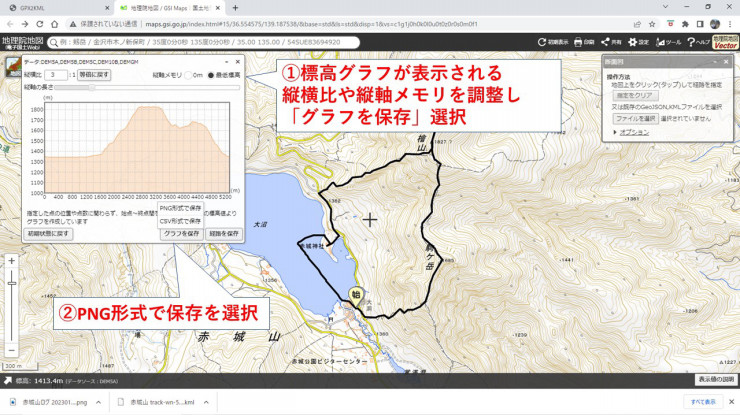
Task: Click すべて表示 downloads link
Action: [703, 402]
